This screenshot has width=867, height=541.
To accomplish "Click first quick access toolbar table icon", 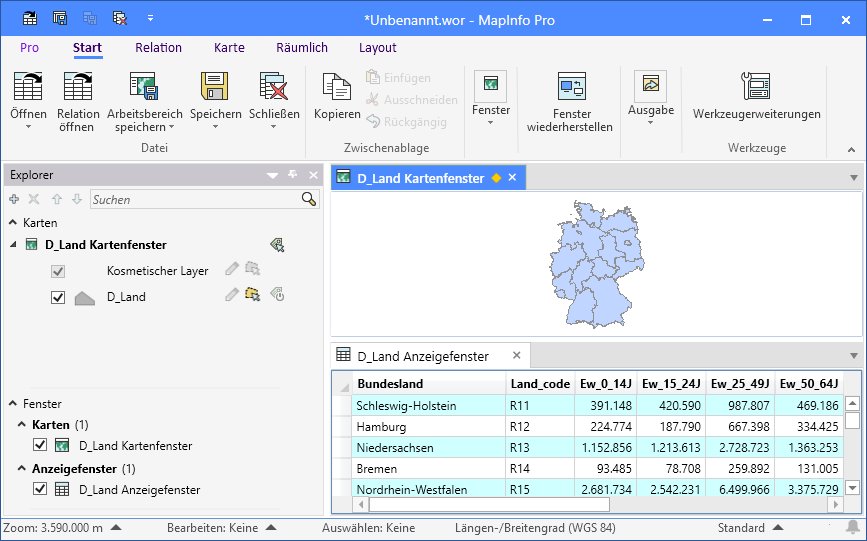I will [x=30, y=18].
